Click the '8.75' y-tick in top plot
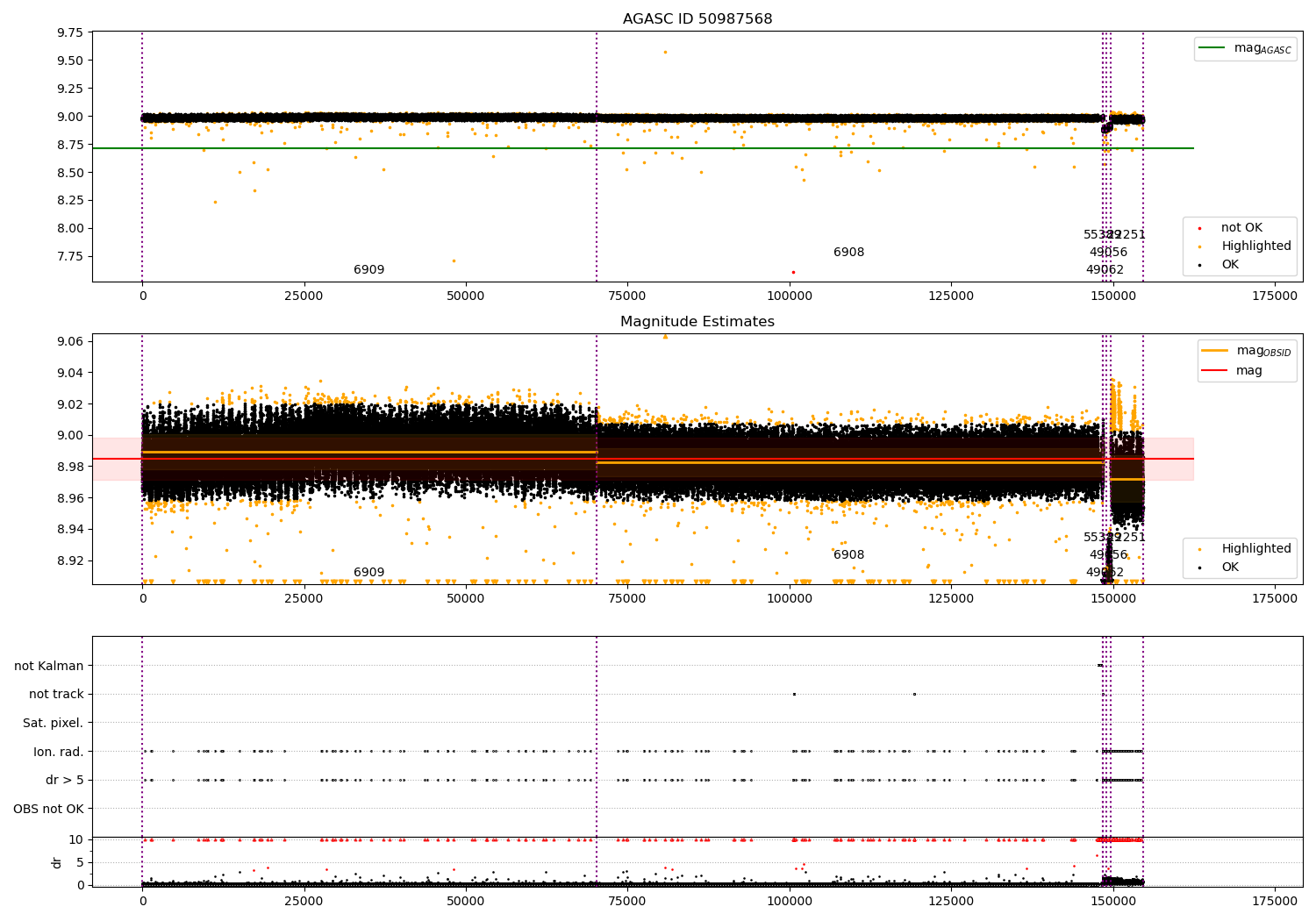1316x921 pixels. [71, 145]
